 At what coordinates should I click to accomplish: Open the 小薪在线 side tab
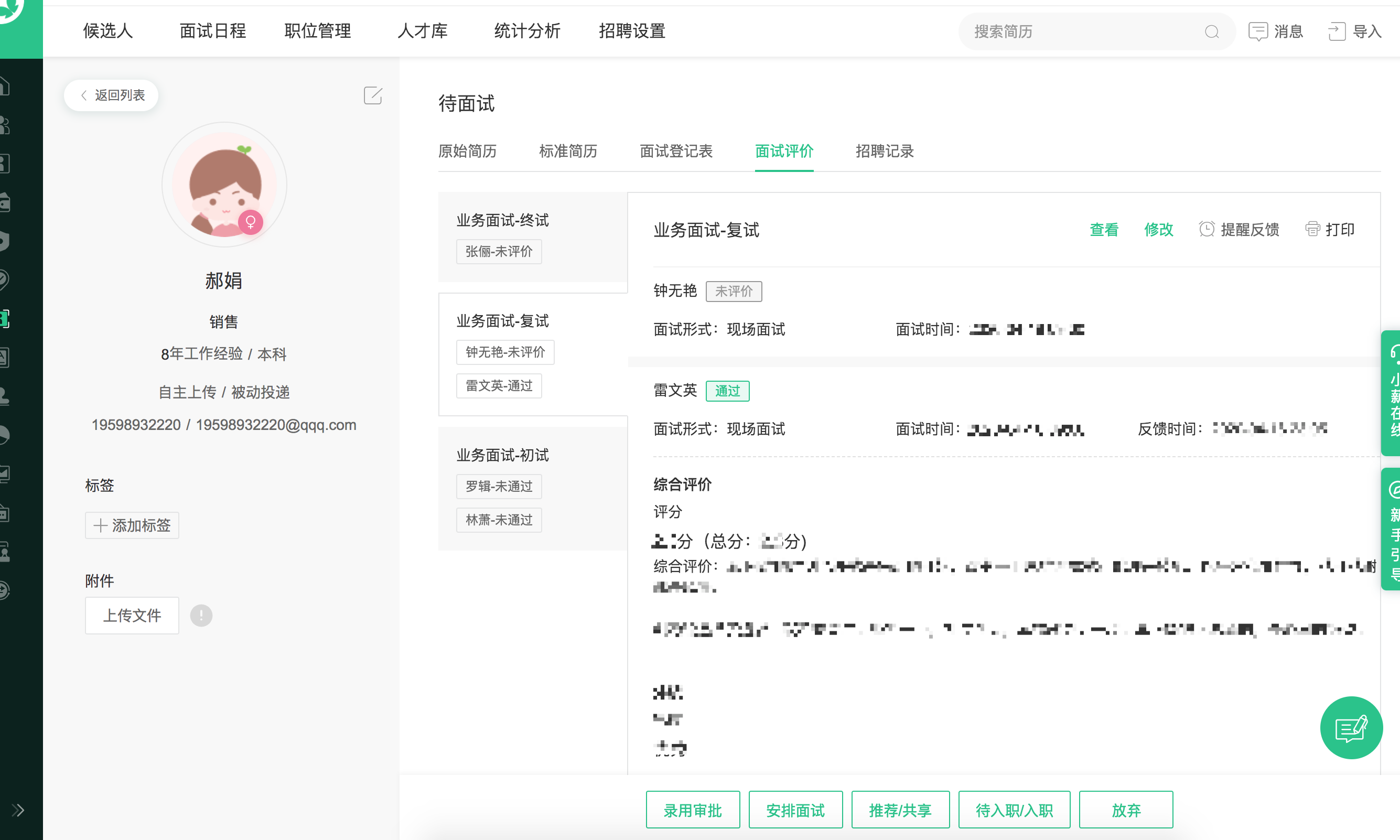pos(1391,392)
